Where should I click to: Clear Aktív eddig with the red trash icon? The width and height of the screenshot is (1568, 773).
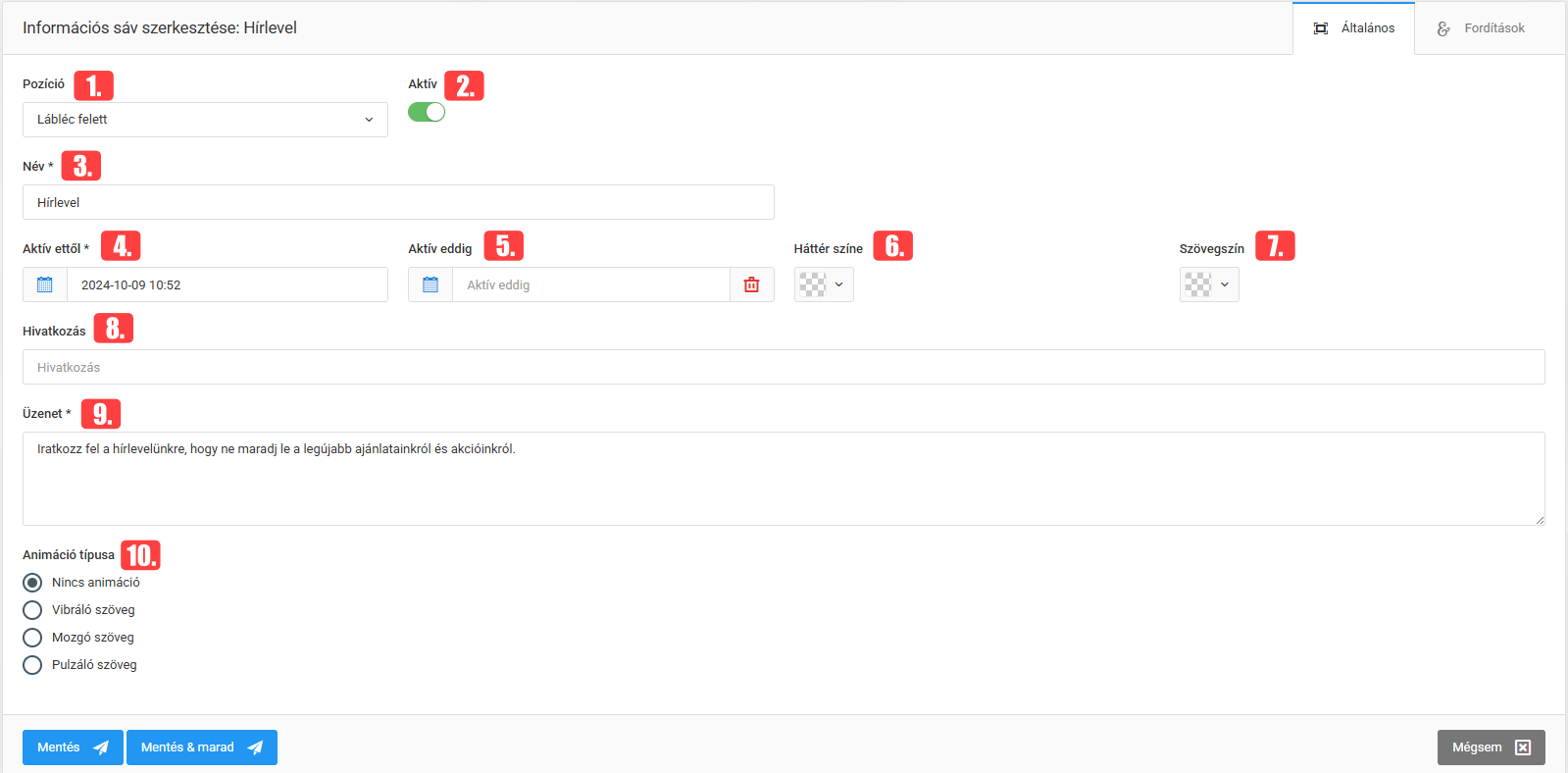click(751, 284)
